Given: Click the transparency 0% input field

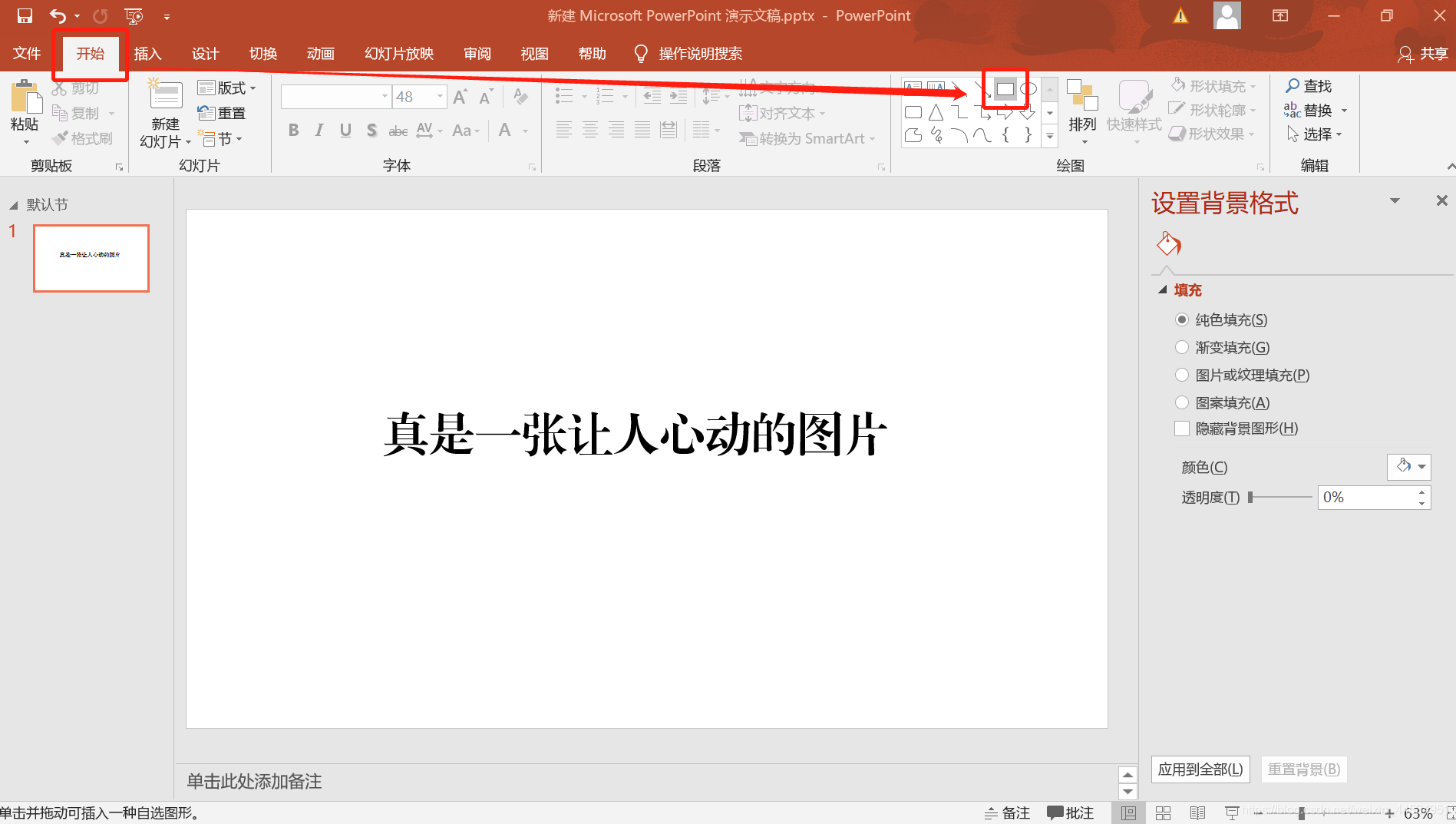Looking at the screenshot, I should click(x=1367, y=497).
